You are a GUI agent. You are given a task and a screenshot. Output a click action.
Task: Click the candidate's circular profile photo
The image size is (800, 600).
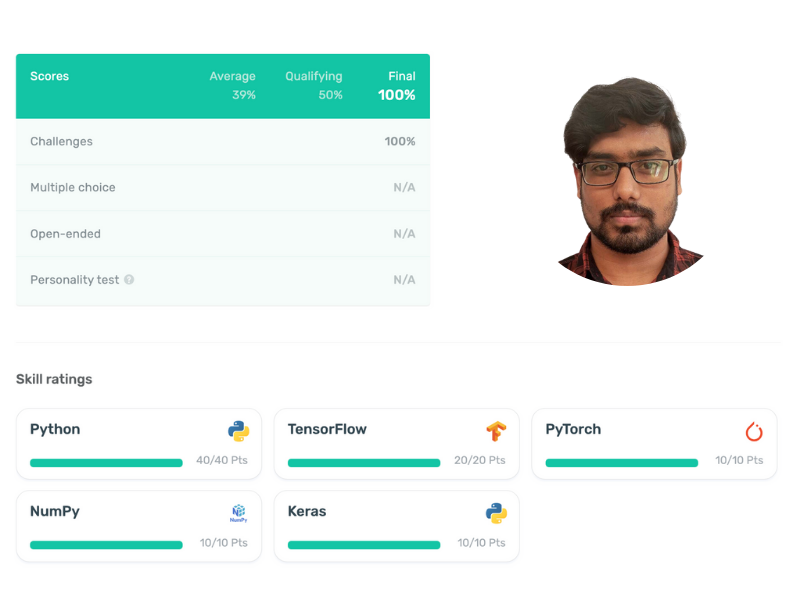click(x=630, y=182)
